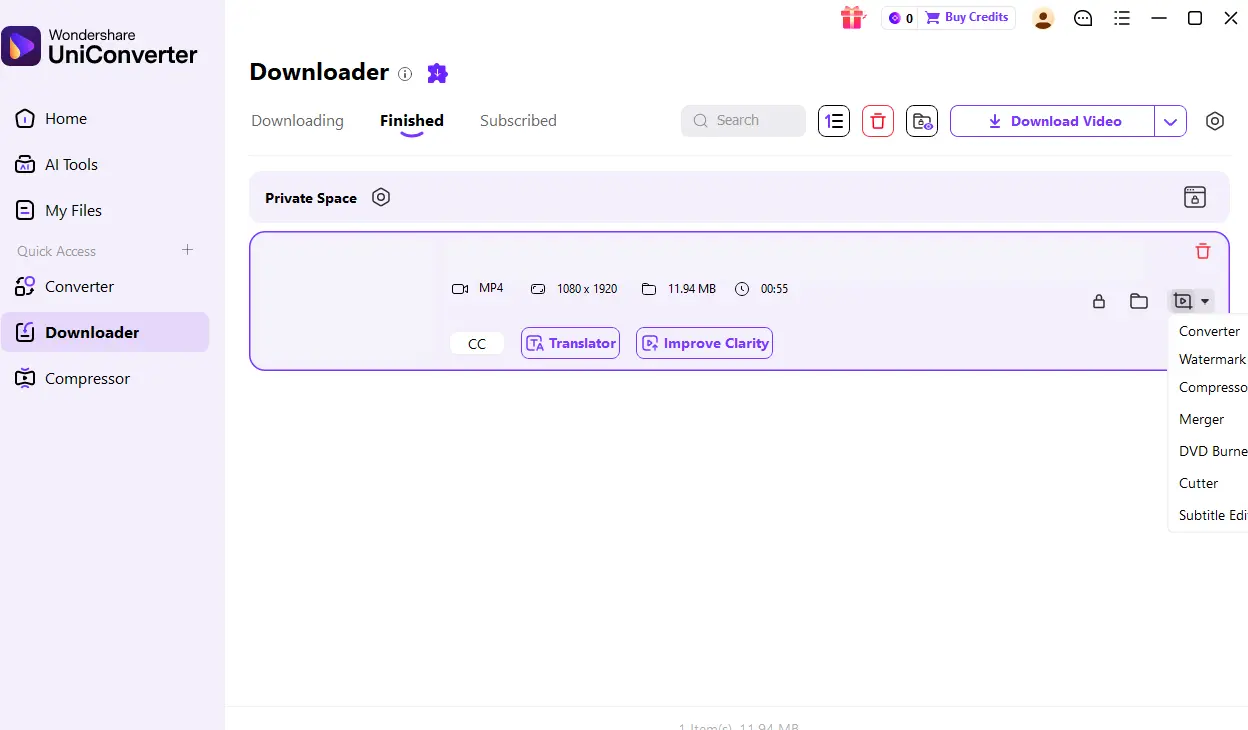The width and height of the screenshot is (1248, 730).
Task: Open the gift box promotions icon
Action: click(852, 18)
